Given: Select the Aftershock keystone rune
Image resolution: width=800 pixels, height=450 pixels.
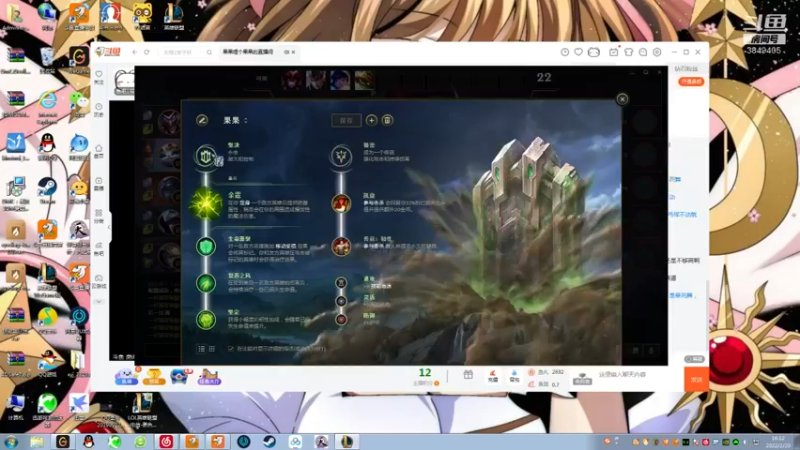Looking at the screenshot, I should pos(206,204).
